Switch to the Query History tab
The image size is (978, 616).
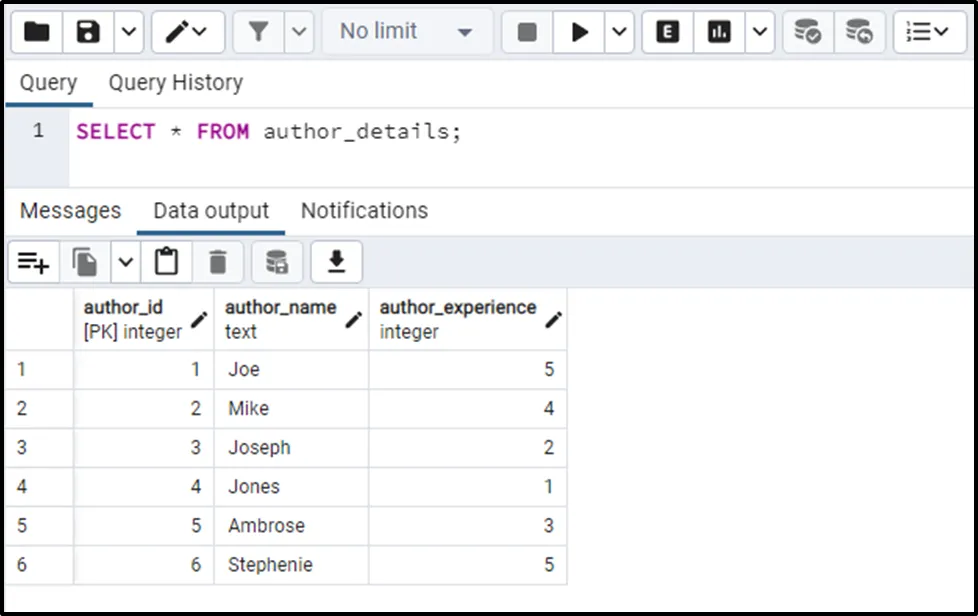coord(175,83)
